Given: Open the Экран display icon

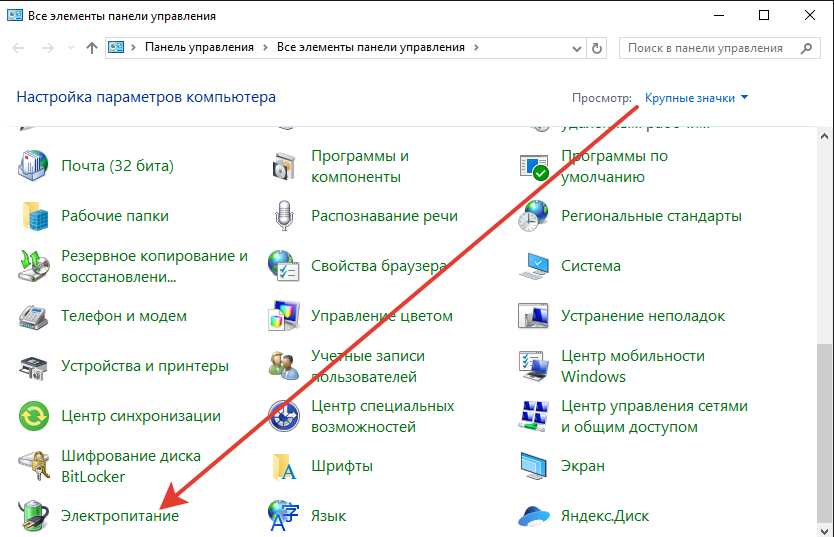Looking at the screenshot, I should point(534,466).
